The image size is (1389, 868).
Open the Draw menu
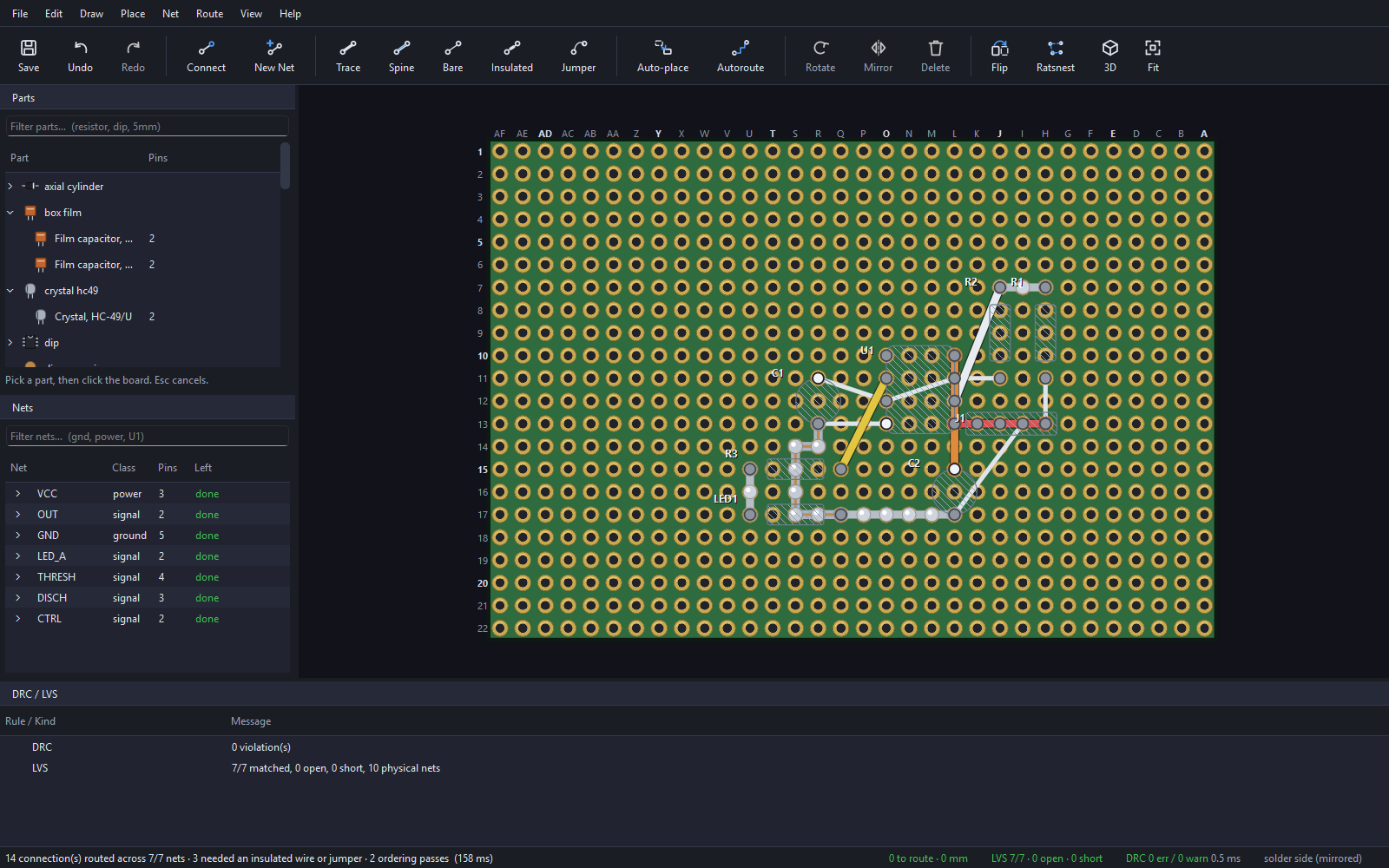click(91, 14)
